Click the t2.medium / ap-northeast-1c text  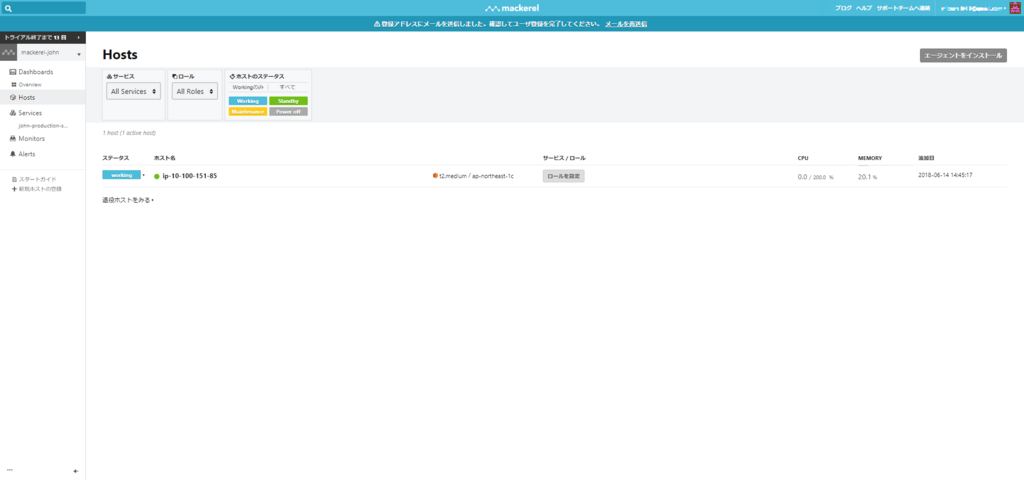tap(476, 176)
